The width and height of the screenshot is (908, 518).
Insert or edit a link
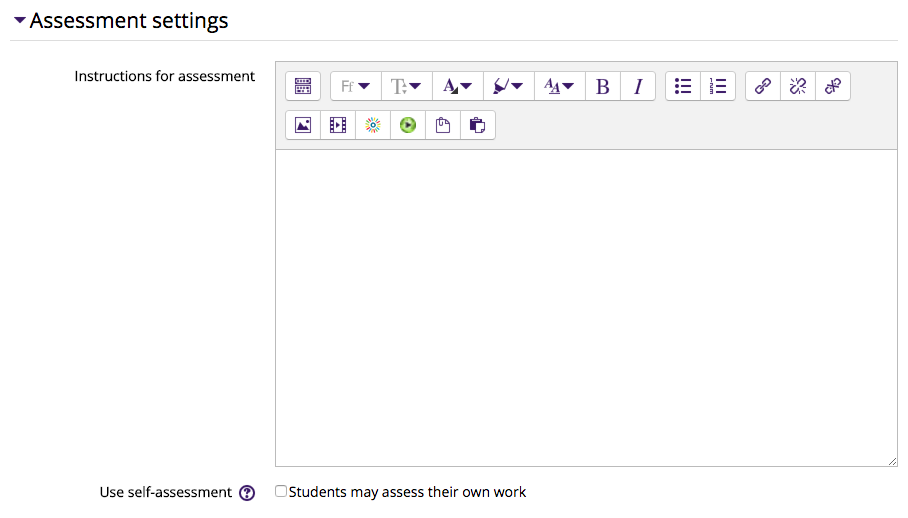(x=763, y=86)
